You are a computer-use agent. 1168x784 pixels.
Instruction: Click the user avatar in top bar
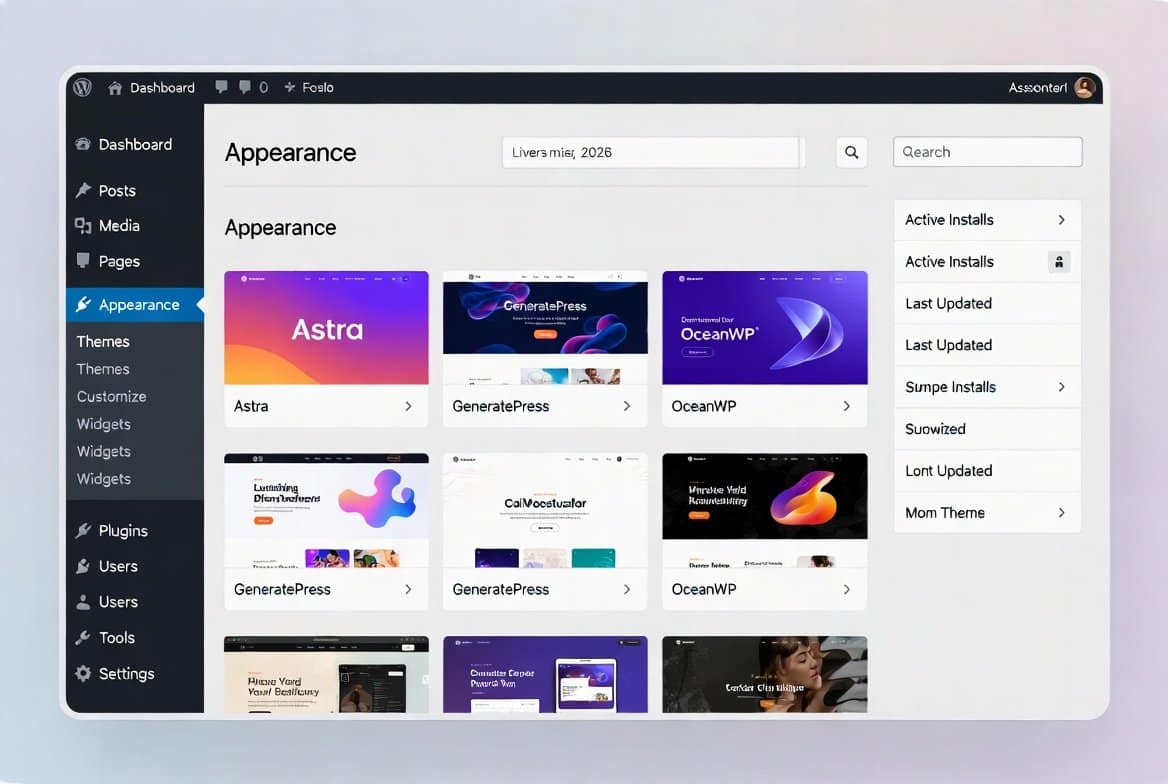(x=1084, y=87)
